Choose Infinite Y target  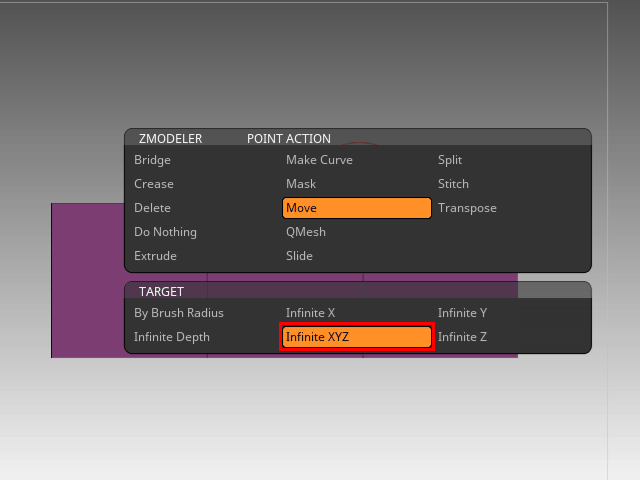coord(462,313)
